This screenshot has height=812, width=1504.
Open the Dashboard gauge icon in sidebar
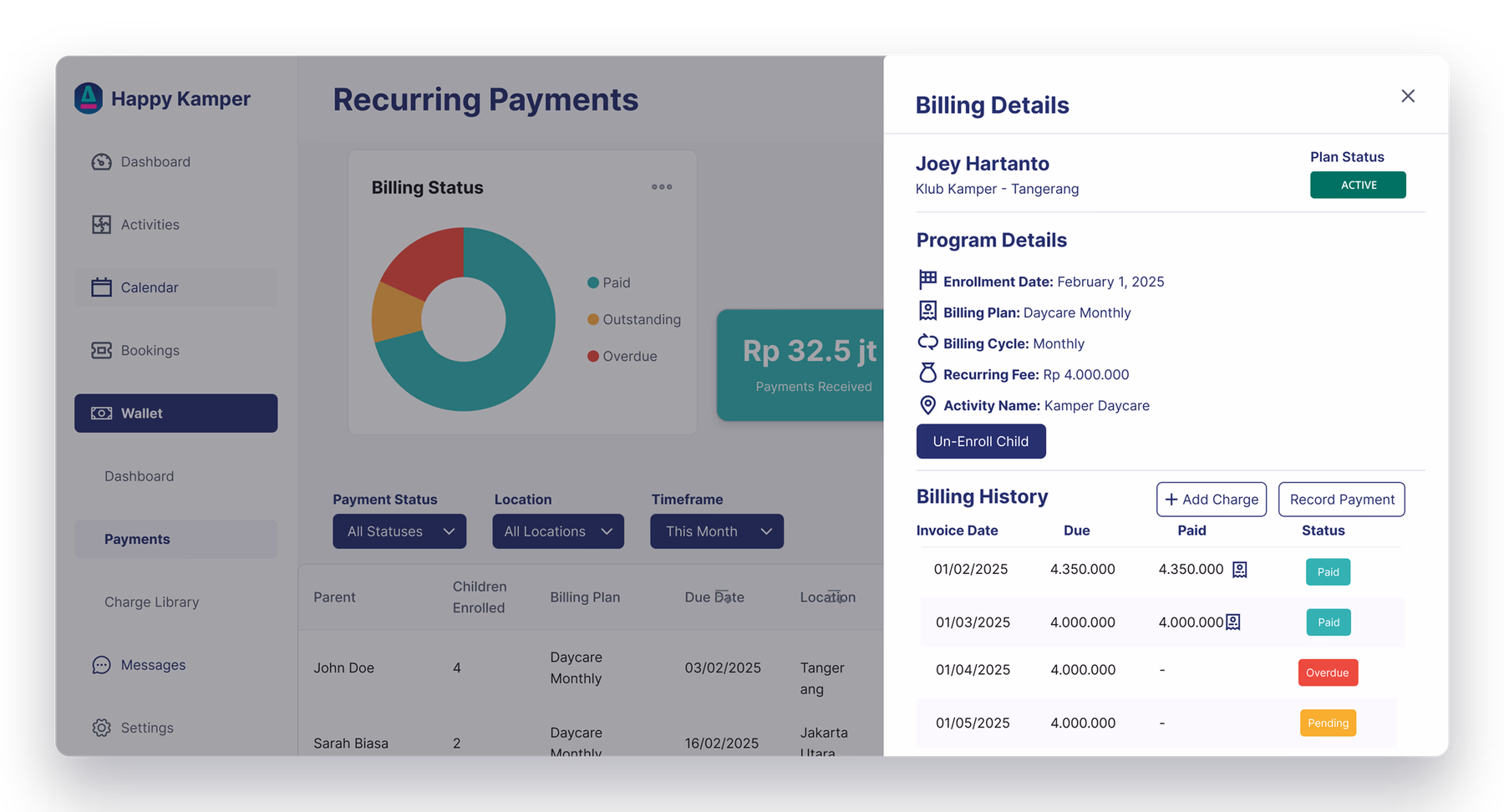(101, 162)
